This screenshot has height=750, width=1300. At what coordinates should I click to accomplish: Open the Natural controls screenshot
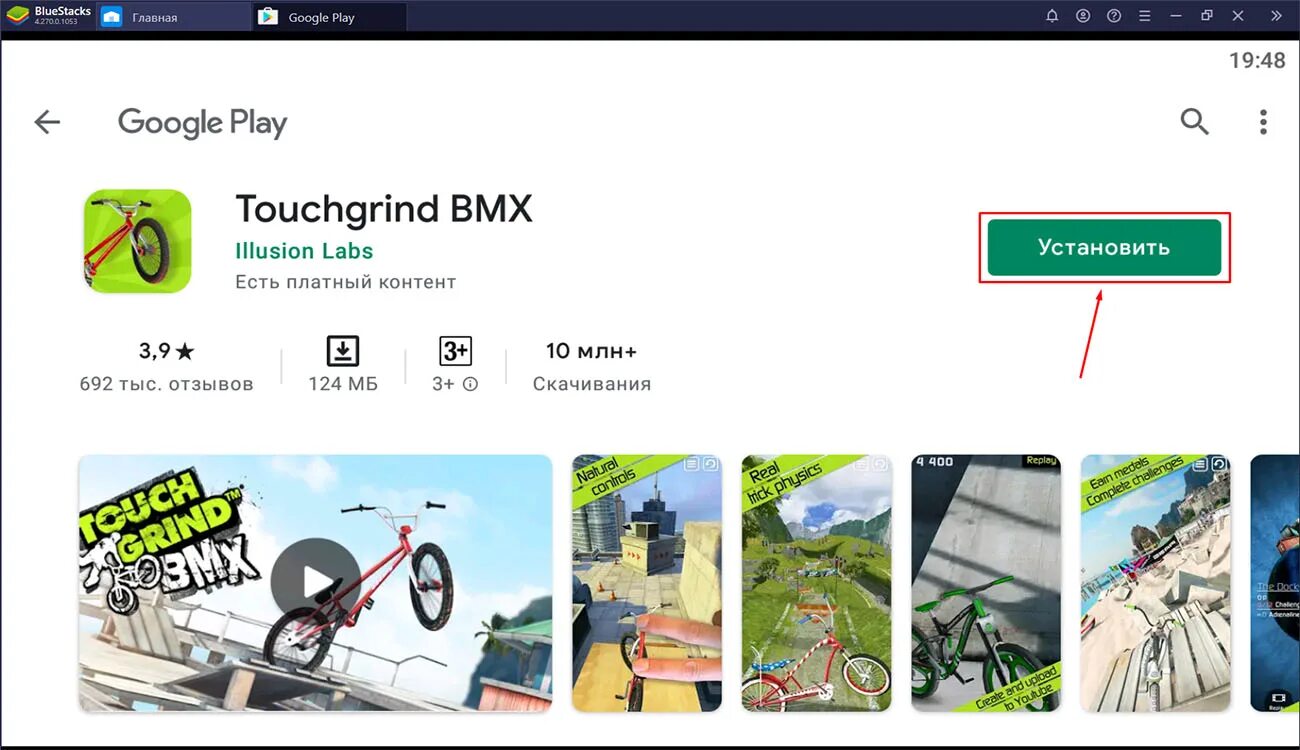(x=647, y=583)
